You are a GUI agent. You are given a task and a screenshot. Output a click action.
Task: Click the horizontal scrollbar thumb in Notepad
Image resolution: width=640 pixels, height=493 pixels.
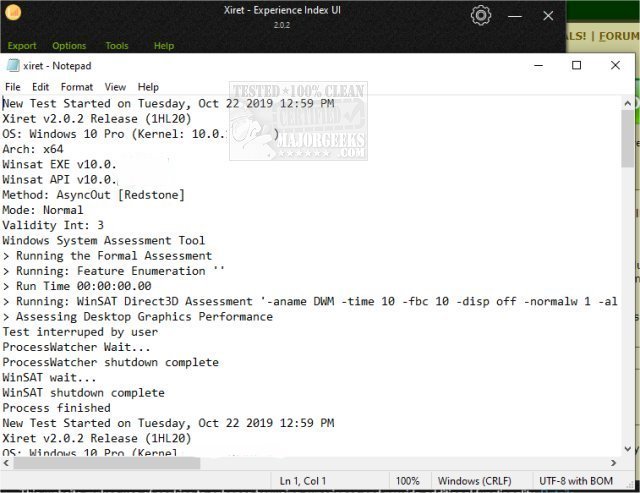pyautogui.click(x=107, y=463)
